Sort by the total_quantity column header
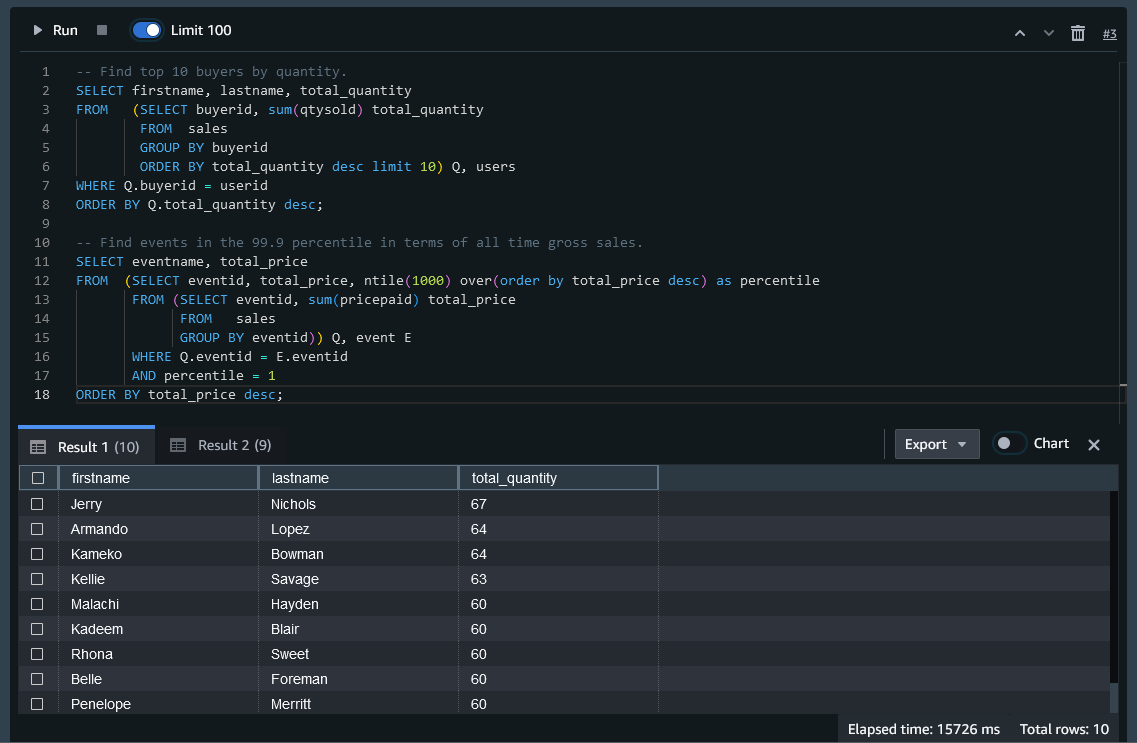1137x743 pixels. 558,478
